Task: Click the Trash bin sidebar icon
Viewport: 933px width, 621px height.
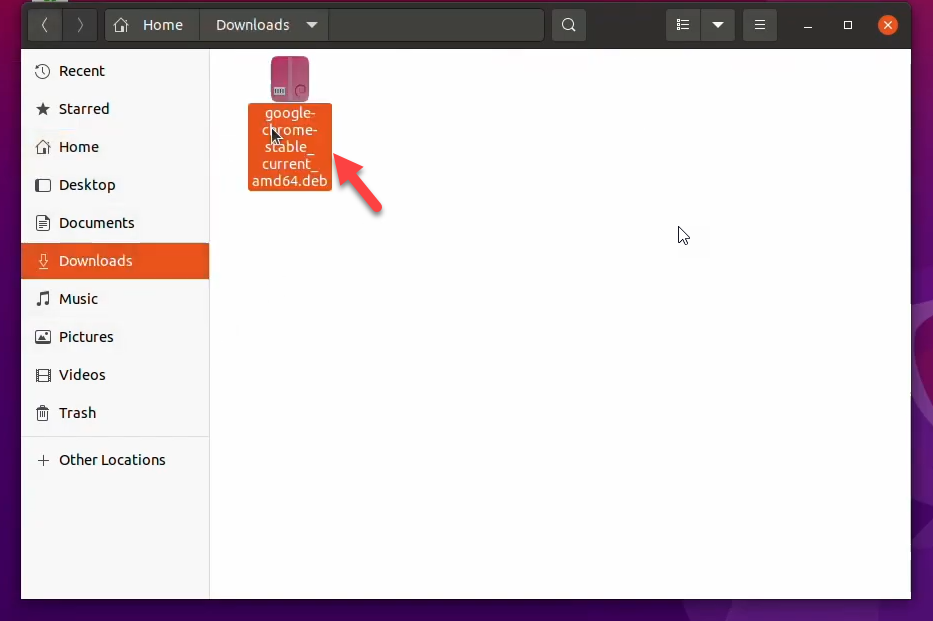Action: coord(43,413)
